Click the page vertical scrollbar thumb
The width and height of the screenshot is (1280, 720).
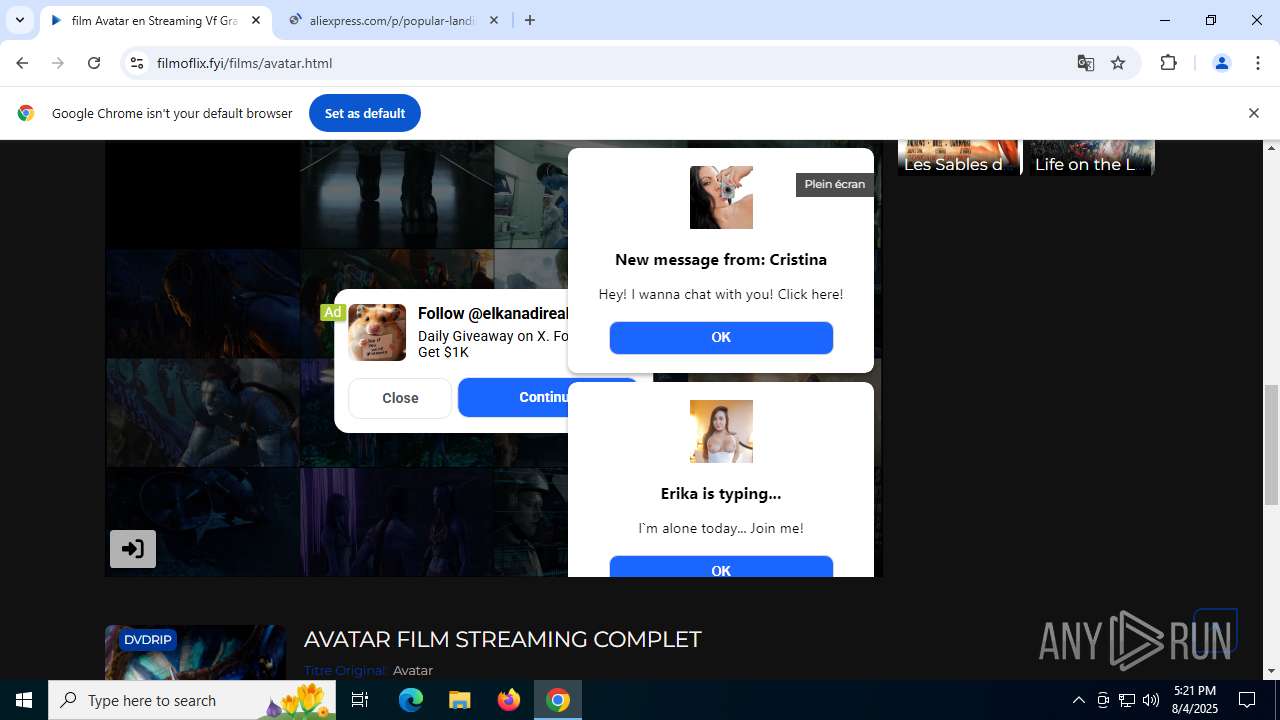[1271, 445]
